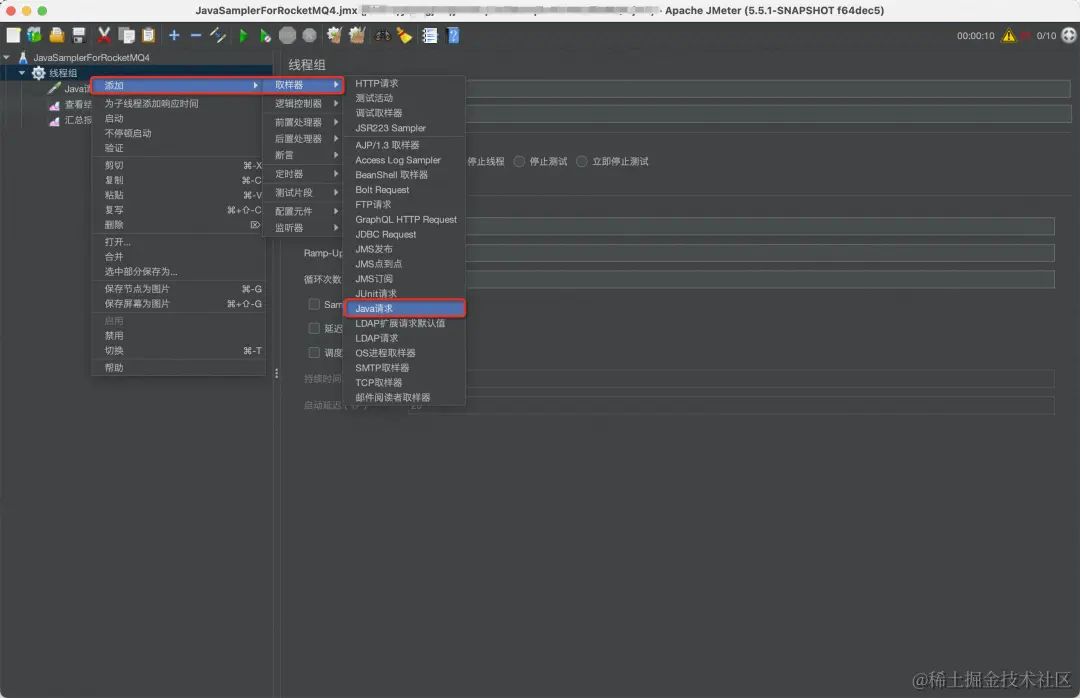Click 不停顿启动 in context menu

coord(178,133)
